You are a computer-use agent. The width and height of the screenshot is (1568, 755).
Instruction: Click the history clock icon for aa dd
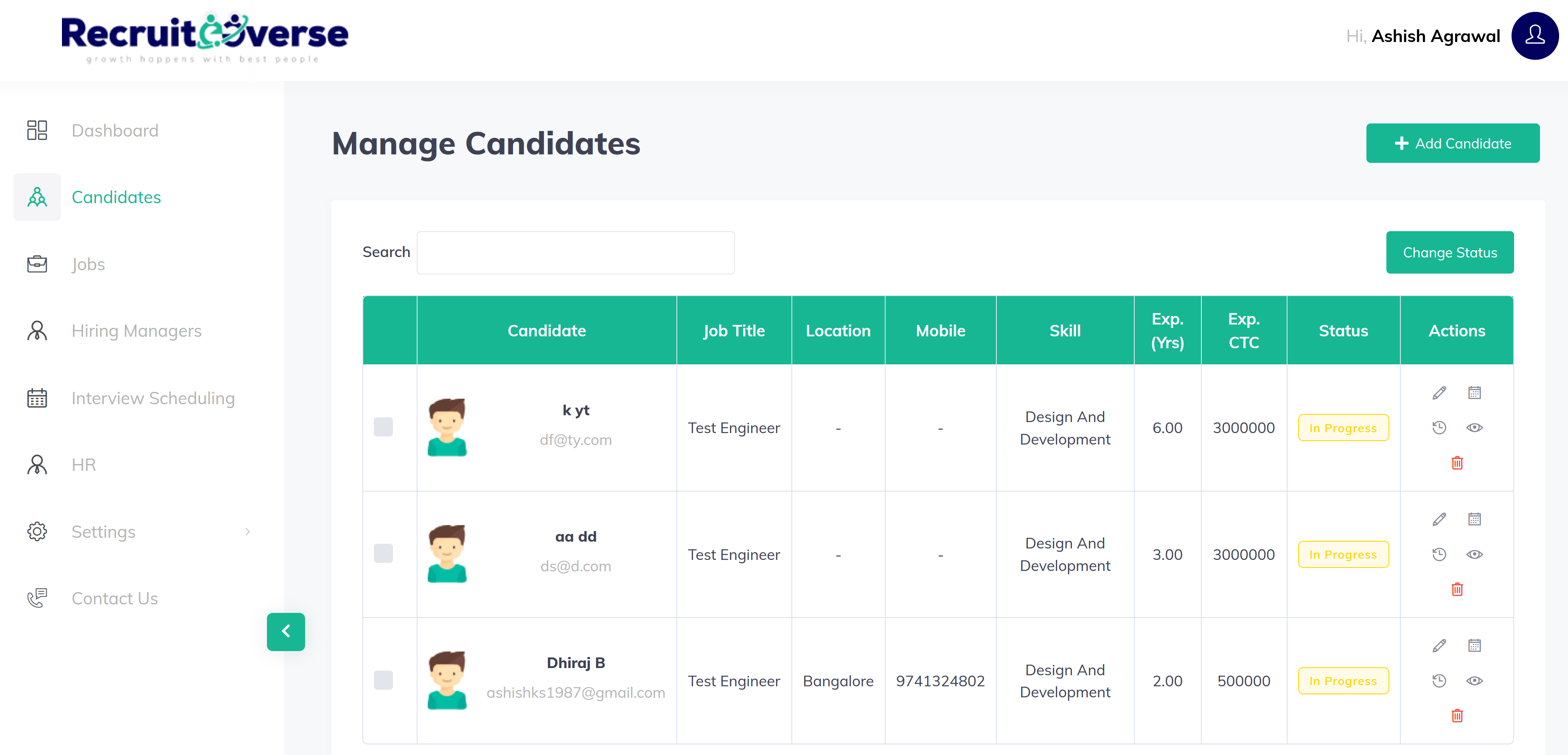coord(1439,554)
